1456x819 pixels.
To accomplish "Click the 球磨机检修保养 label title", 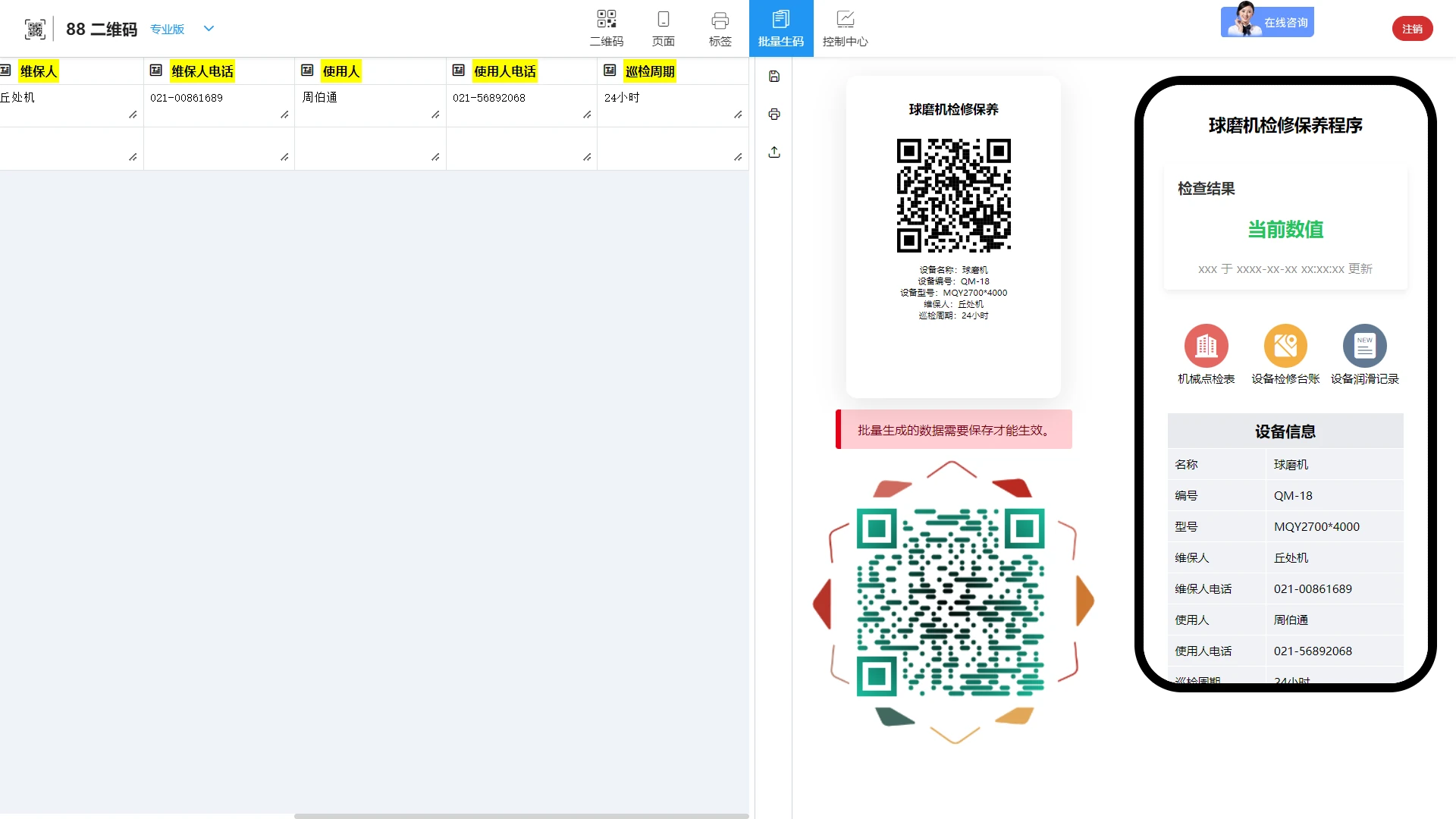I will [x=953, y=109].
